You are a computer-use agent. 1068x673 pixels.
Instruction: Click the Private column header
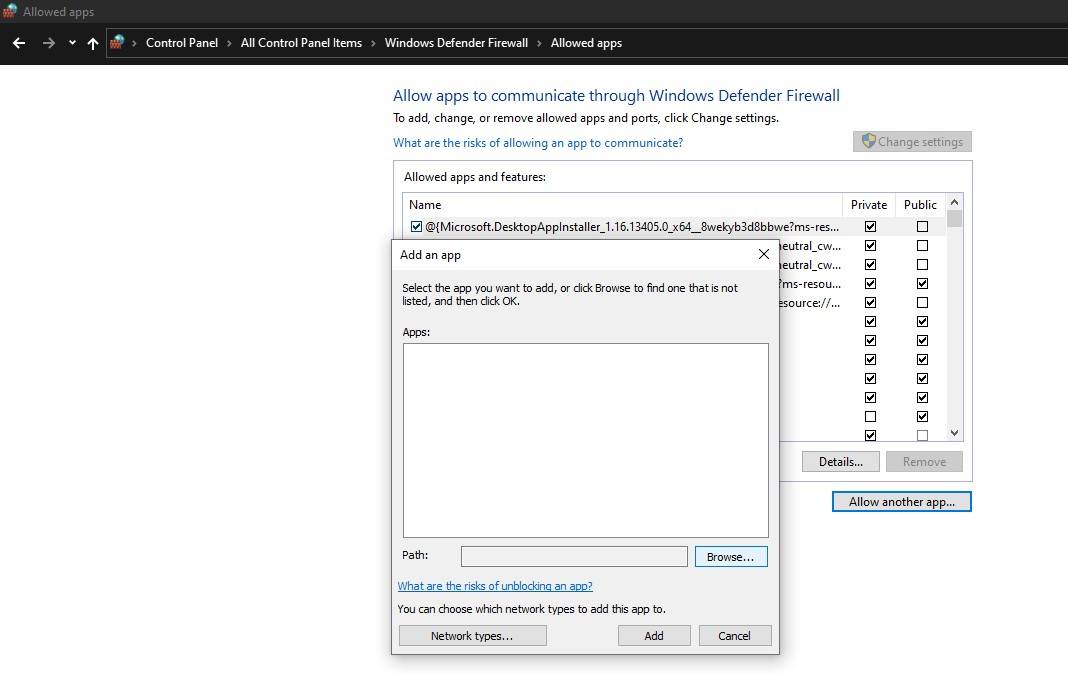(x=868, y=204)
